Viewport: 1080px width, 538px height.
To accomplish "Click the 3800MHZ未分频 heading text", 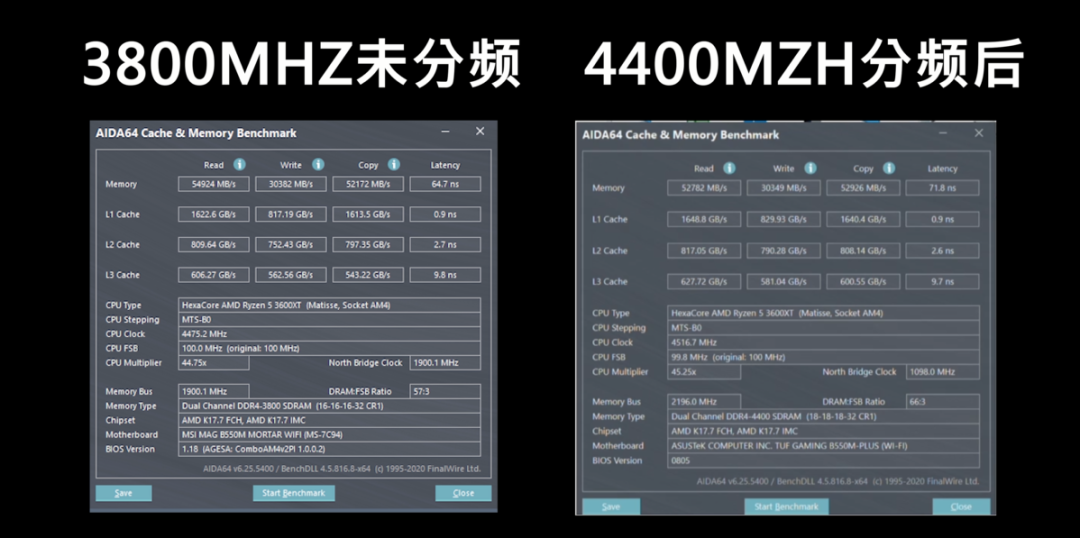I will (300, 65).
